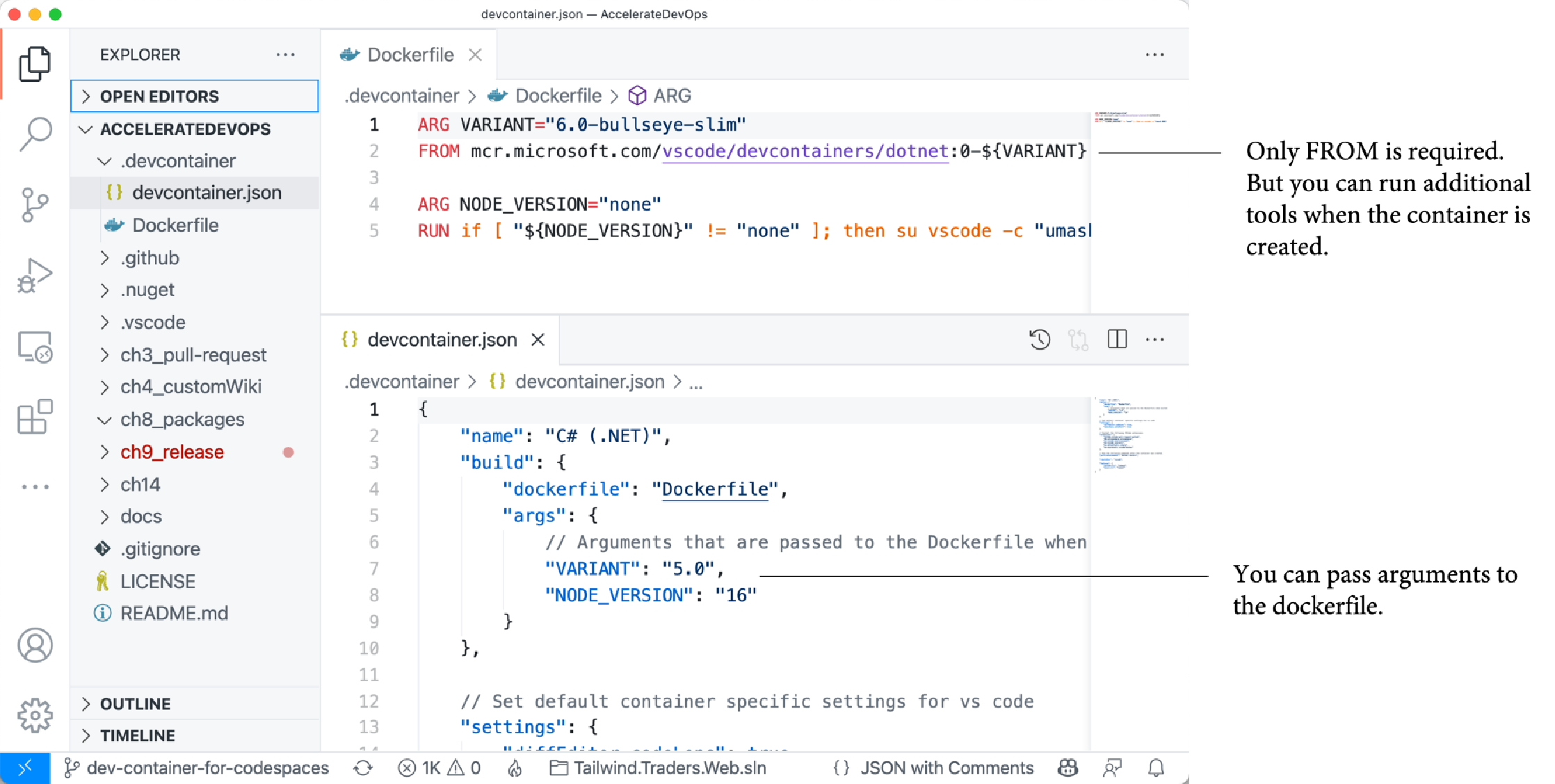Split the devcontainer.json editor

pyautogui.click(x=1117, y=339)
